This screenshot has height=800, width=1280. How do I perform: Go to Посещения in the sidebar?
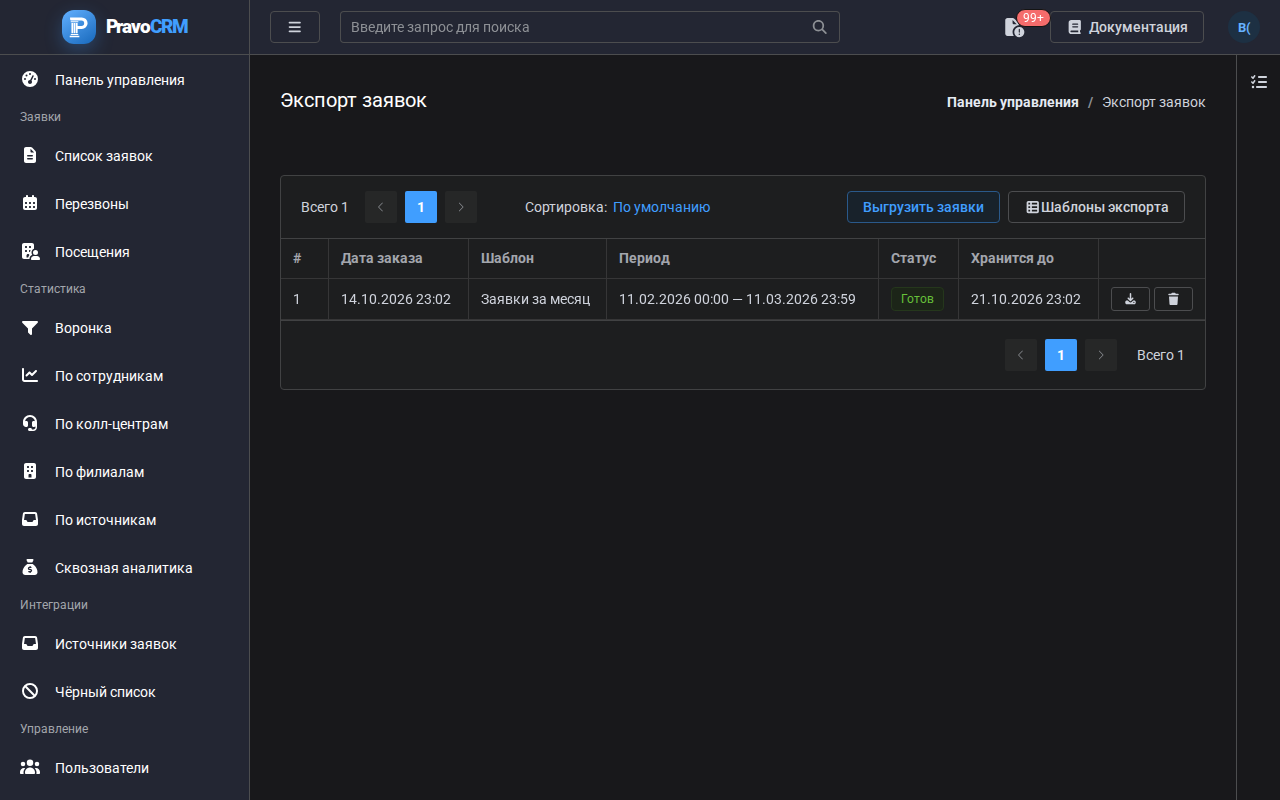point(125,252)
